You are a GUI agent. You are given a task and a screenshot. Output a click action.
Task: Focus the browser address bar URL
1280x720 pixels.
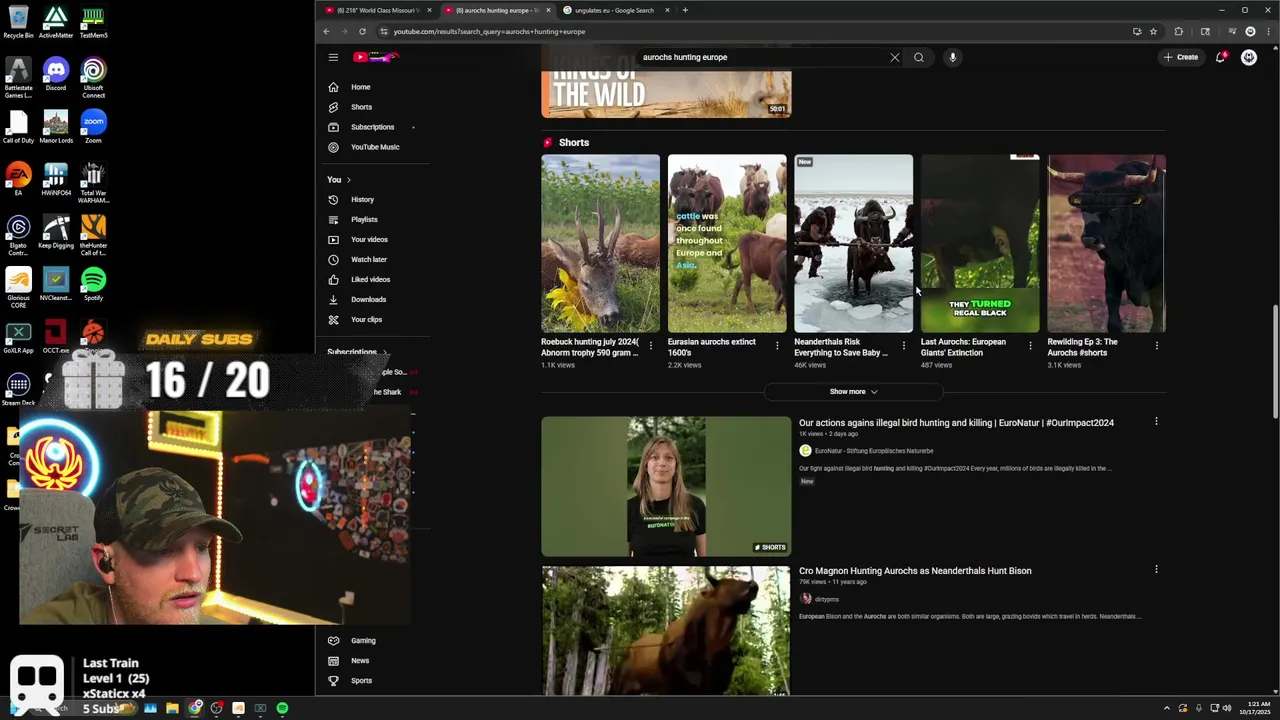pyautogui.click(x=489, y=31)
